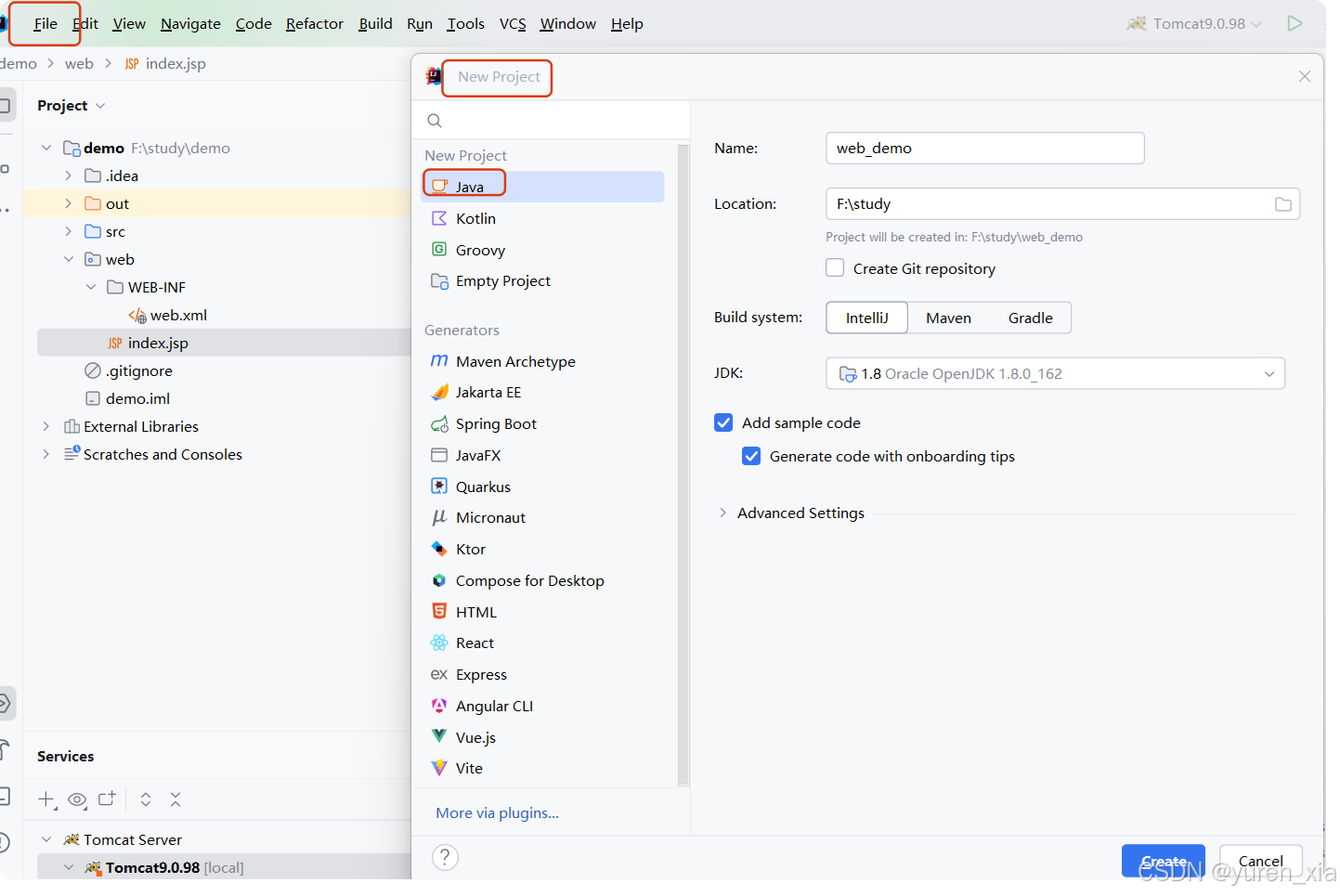The height and width of the screenshot is (896, 1340).
Task: Click the project Name input field
Action: pyautogui.click(x=984, y=148)
